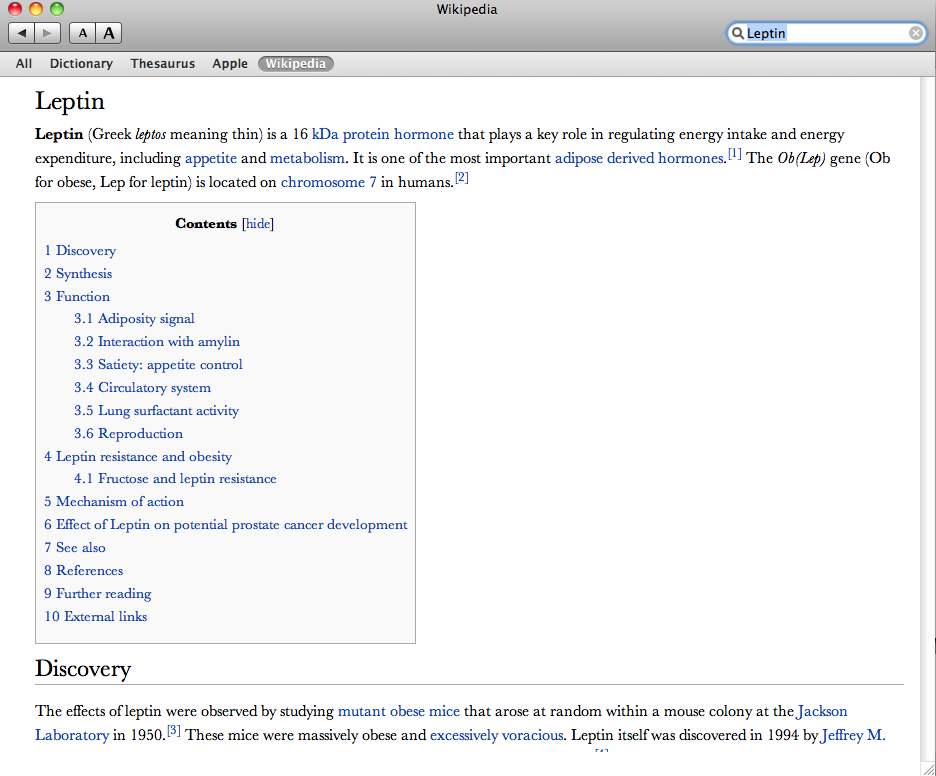Open the mutant obese mice link
This screenshot has width=936, height=776.
[399, 712]
